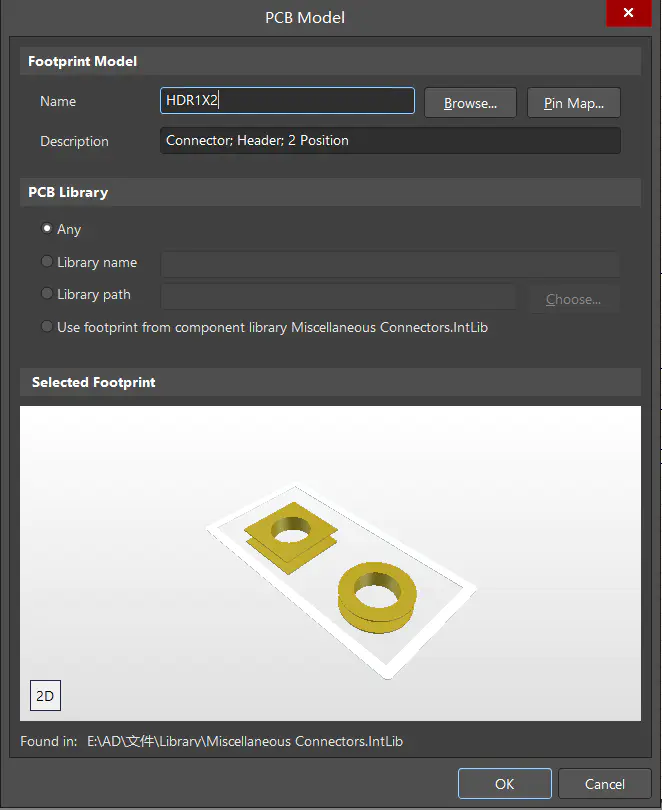Close the PCB Model dialog
662x810 pixels.
pyautogui.click(x=628, y=14)
